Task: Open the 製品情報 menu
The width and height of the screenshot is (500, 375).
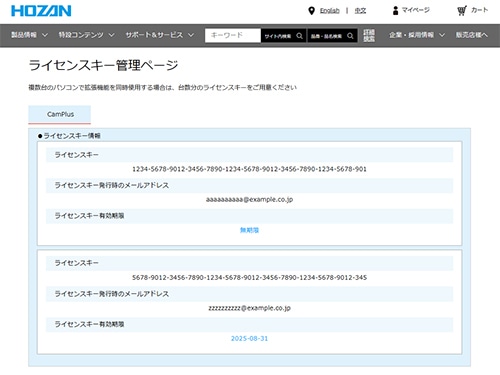Action: click(24, 35)
